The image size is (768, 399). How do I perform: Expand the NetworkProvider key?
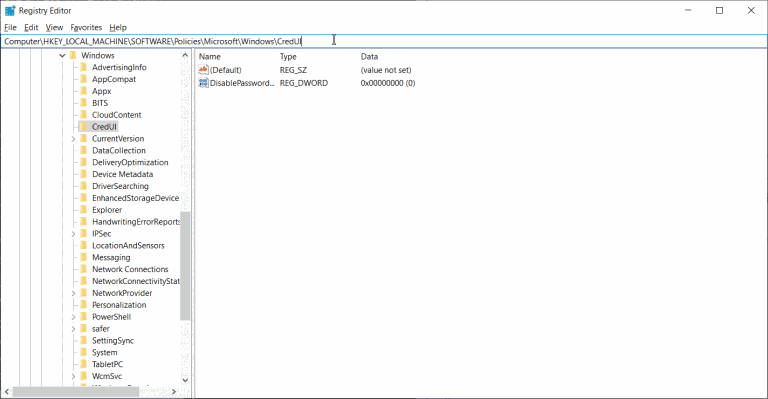[73, 293]
